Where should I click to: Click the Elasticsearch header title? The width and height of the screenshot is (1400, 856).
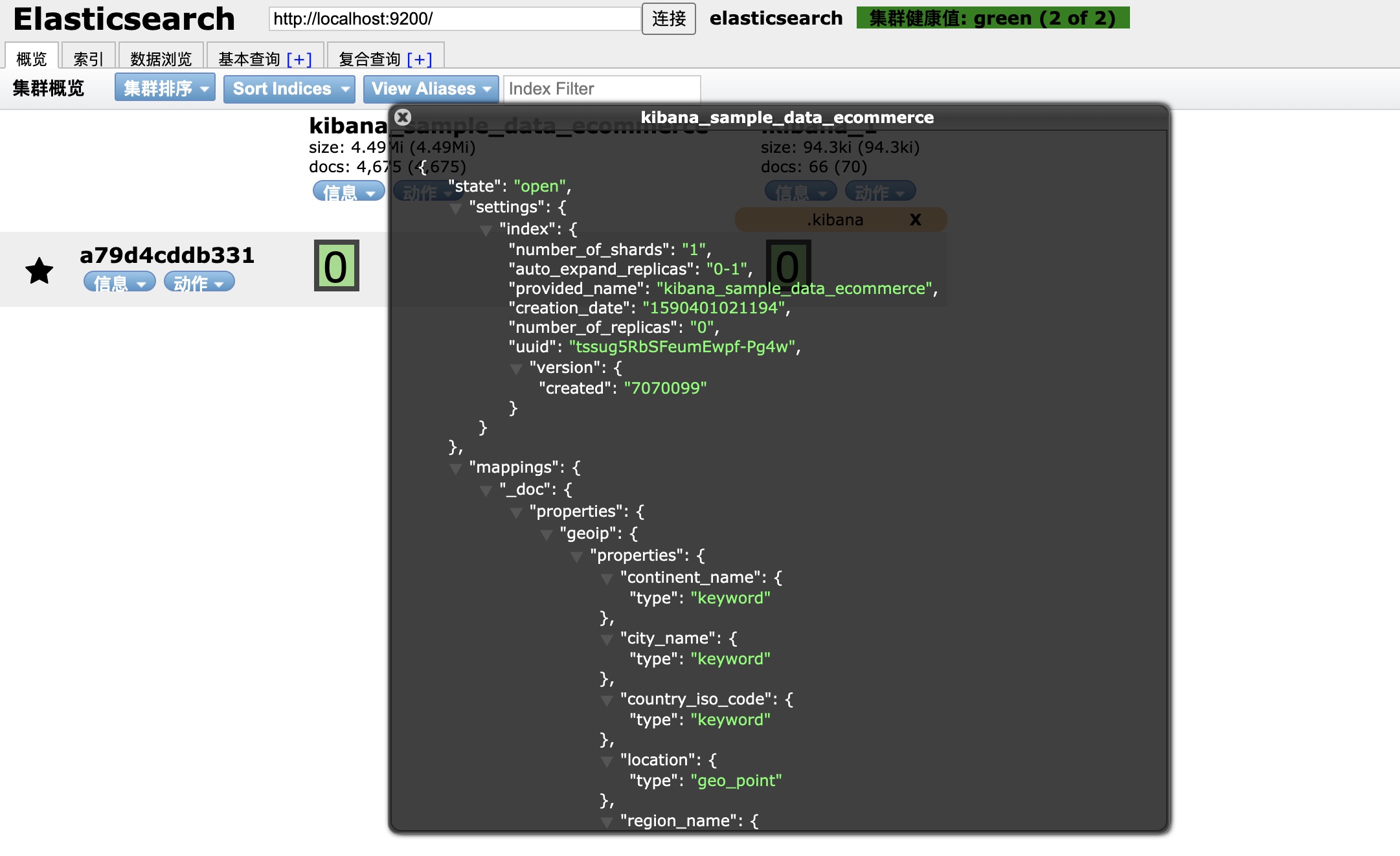pos(124,19)
